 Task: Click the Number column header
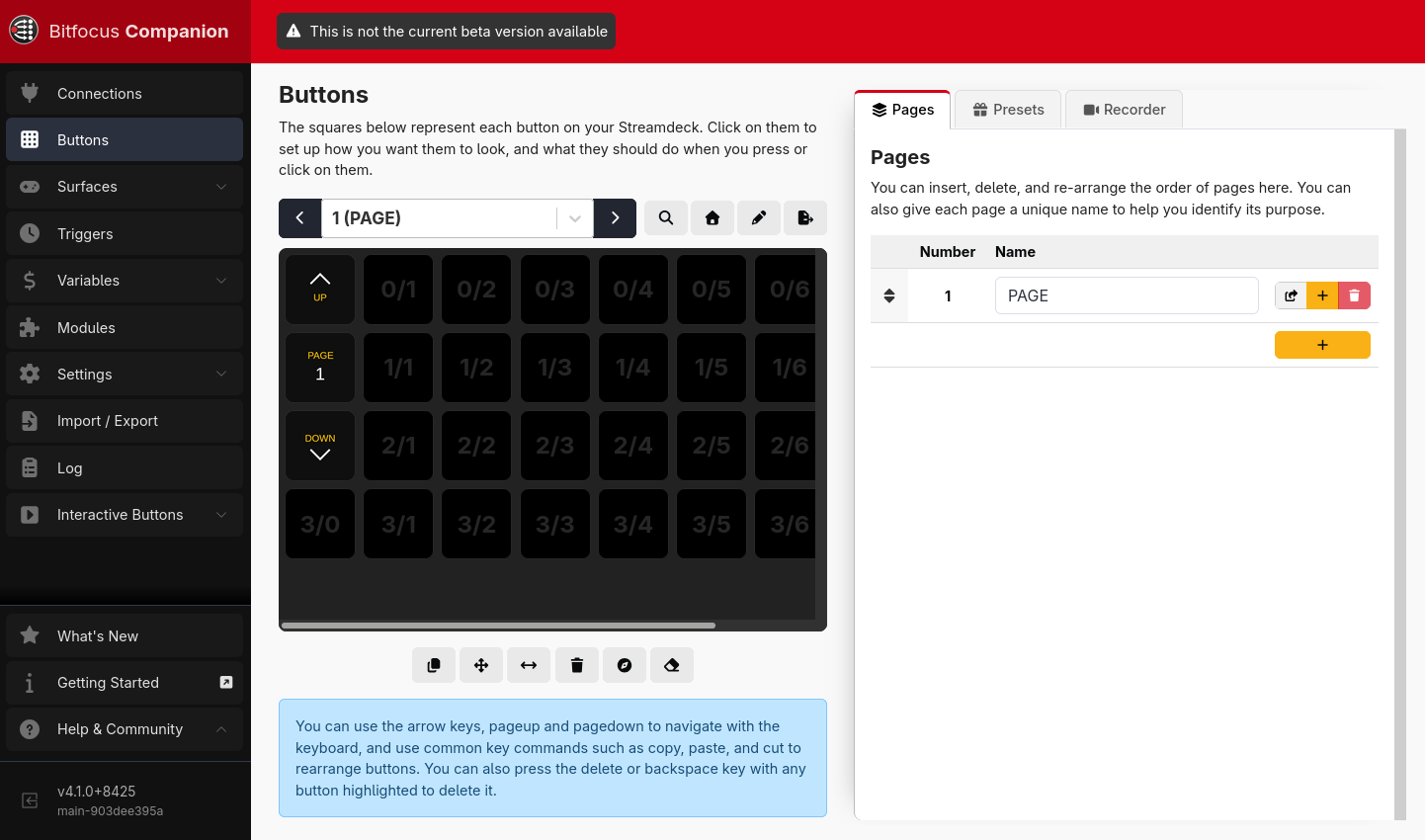tap(948, 252)
